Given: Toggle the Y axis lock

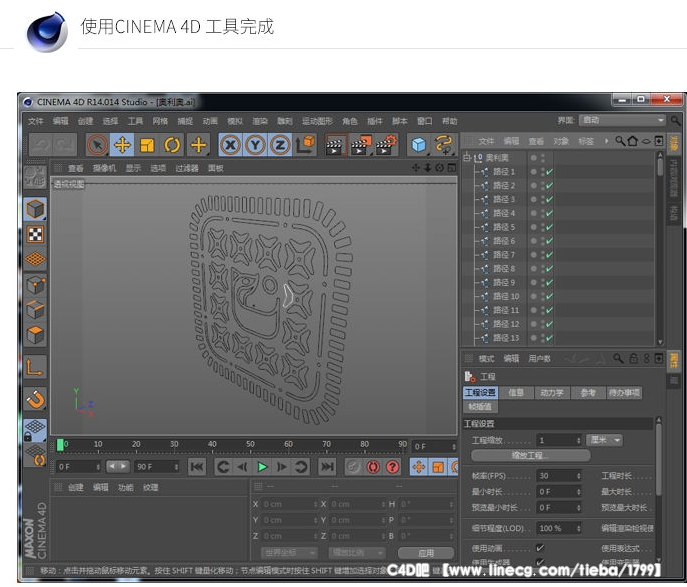Looking at the screenshot, I should click(255, 145).
